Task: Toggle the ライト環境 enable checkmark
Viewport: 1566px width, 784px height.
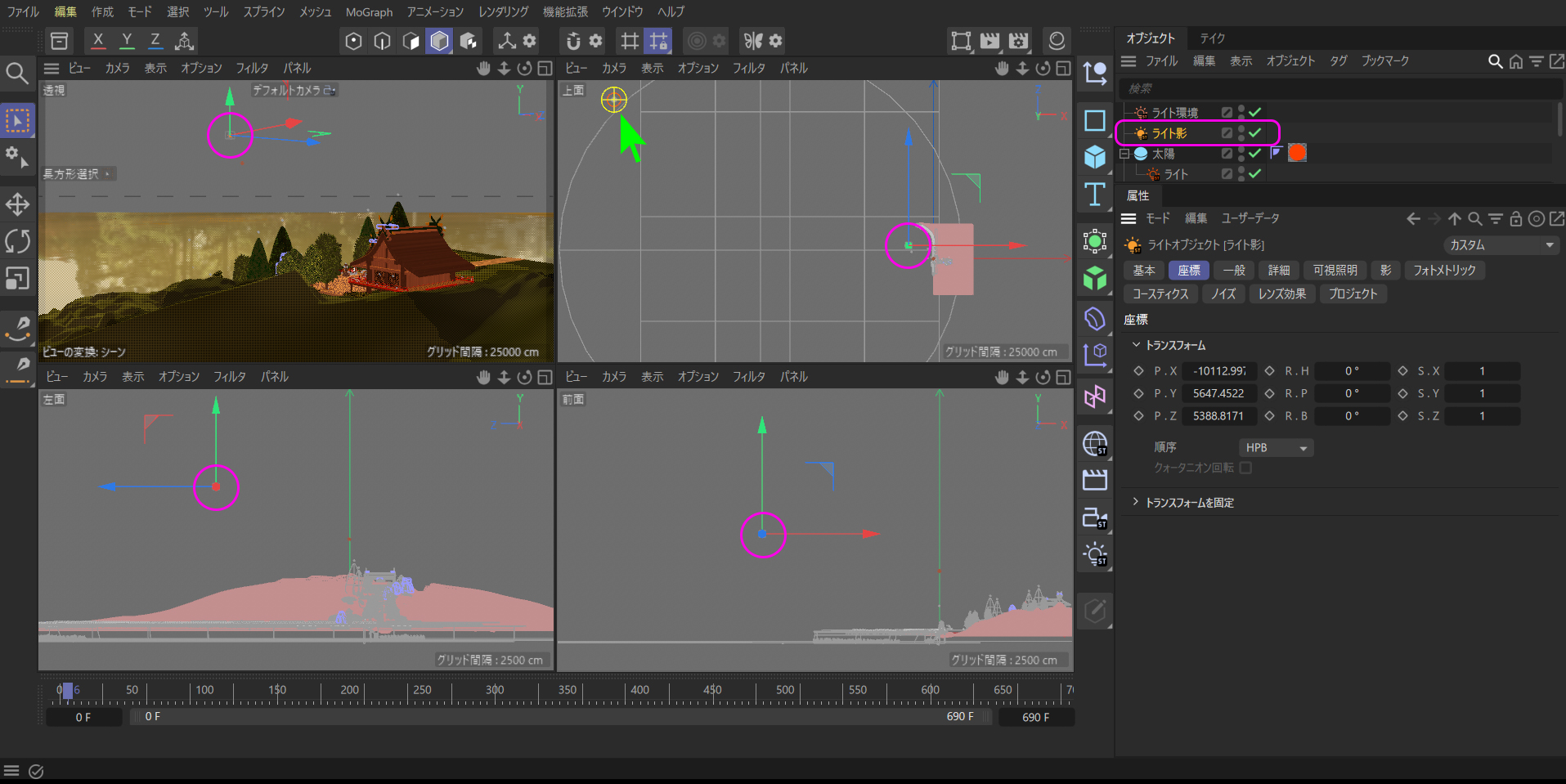Action: click(1255, 112)
